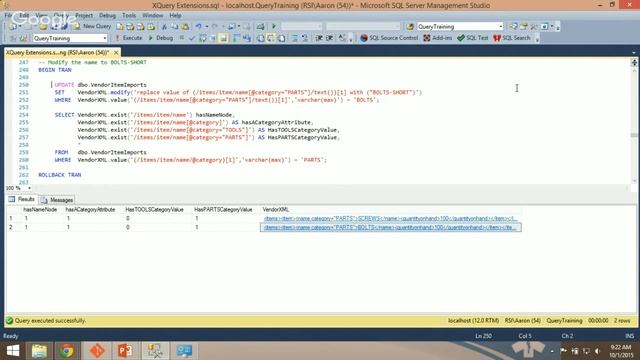Click the Cut scissors icon

click(x=164, y=27)
